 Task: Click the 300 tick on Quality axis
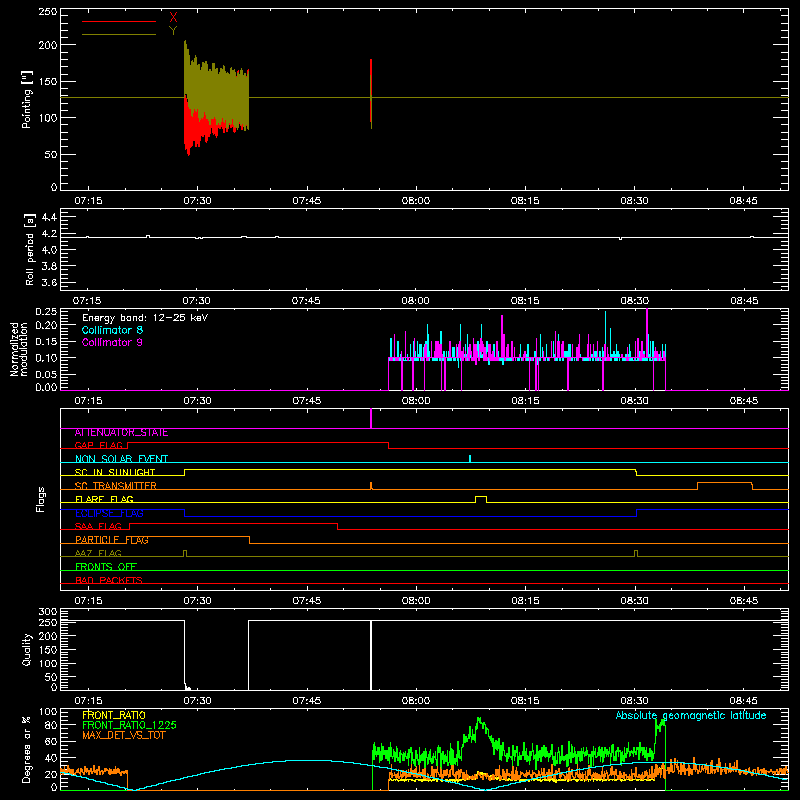tap(47, 612)
